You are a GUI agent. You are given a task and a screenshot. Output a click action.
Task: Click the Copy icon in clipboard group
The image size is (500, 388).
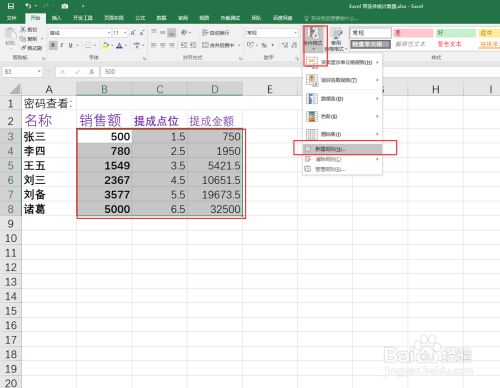[23, 39]
